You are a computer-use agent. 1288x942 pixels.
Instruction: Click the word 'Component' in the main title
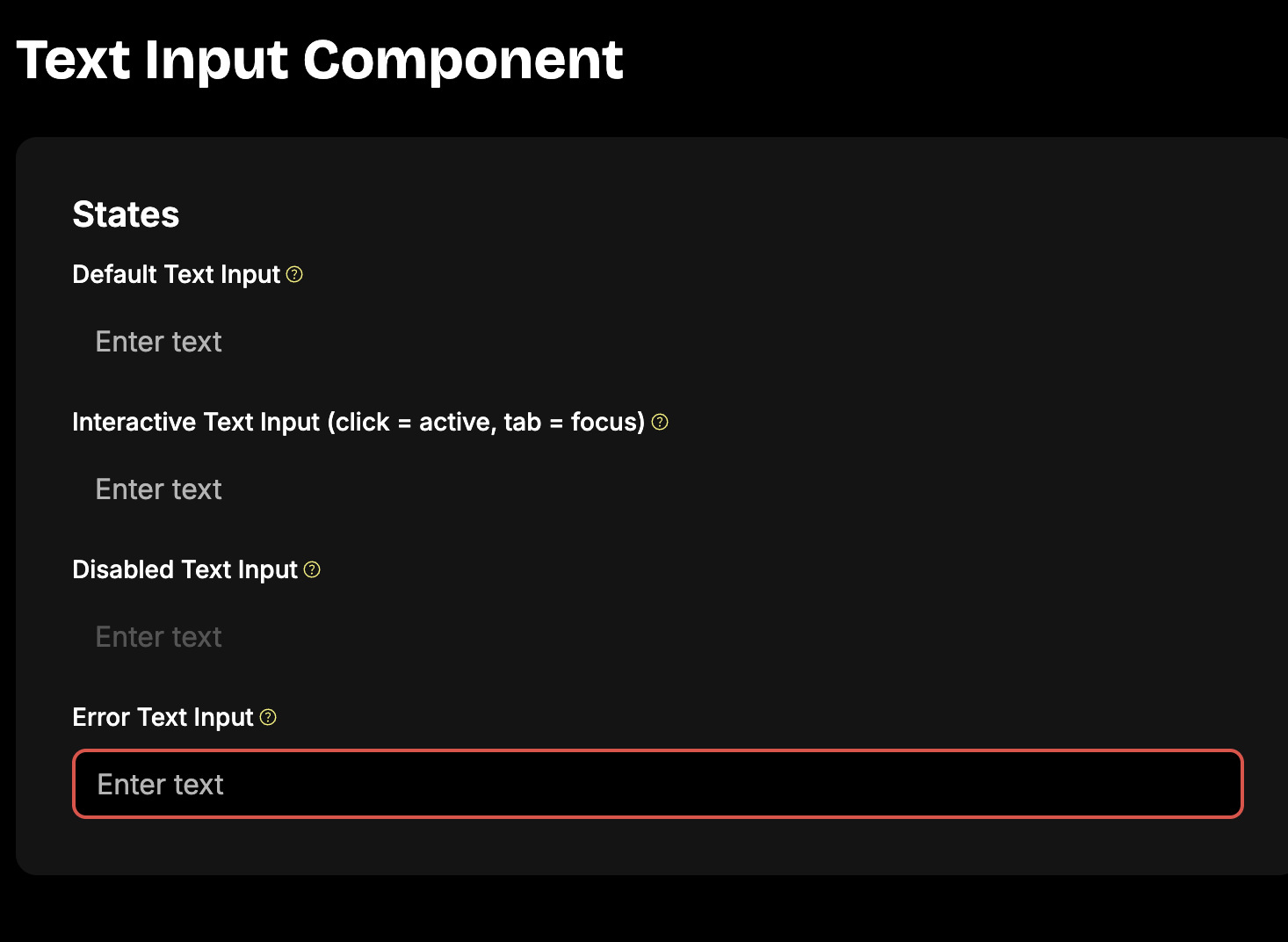463,61
